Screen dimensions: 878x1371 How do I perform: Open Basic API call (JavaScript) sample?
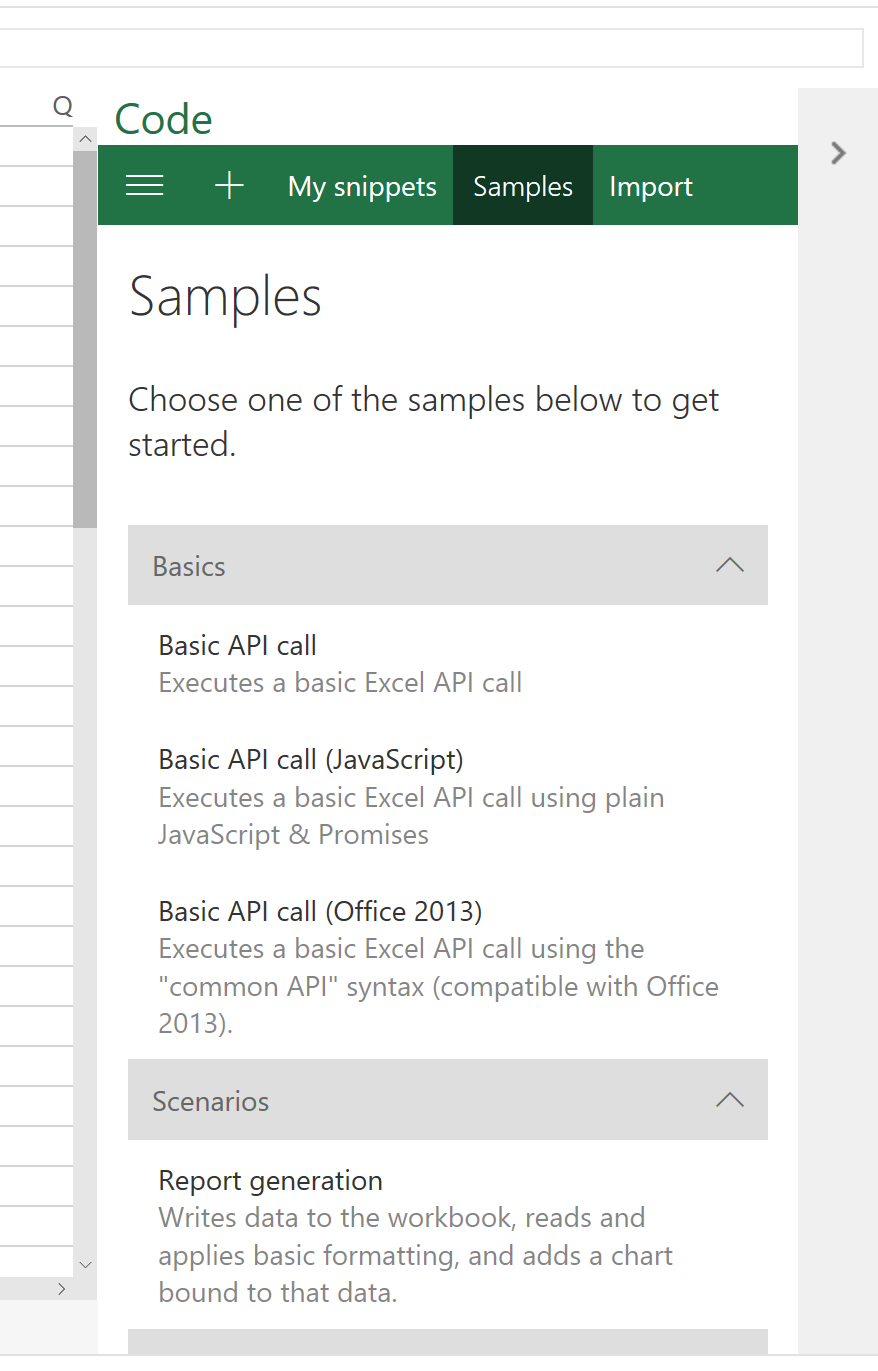click(x=311, y=760)
